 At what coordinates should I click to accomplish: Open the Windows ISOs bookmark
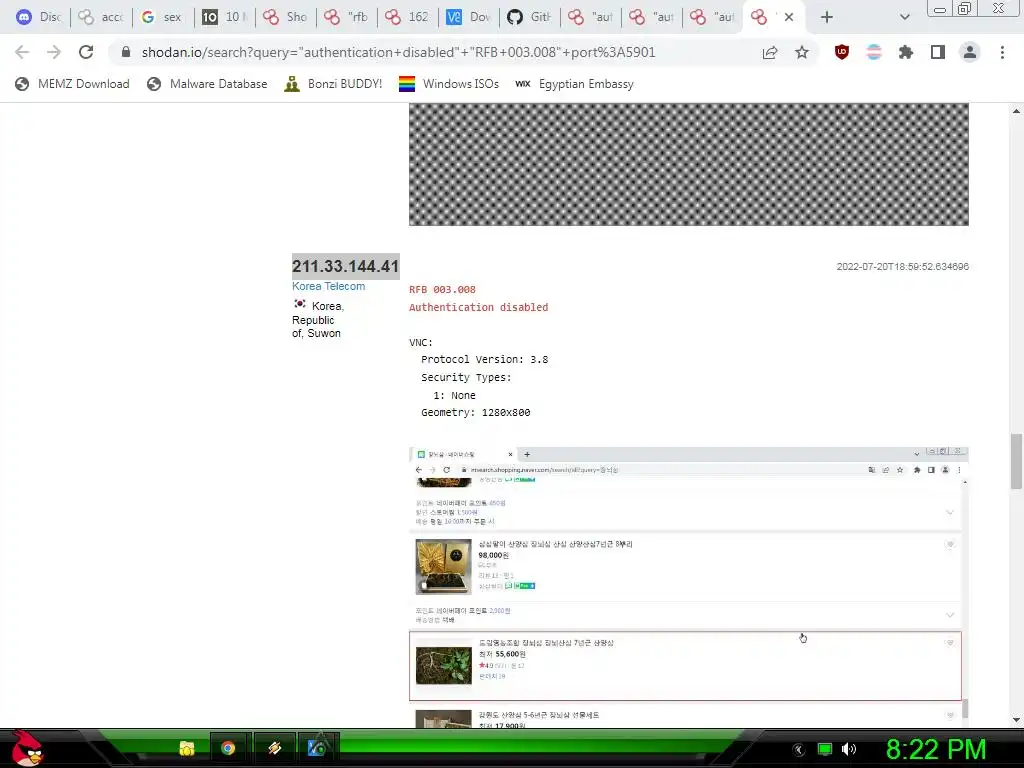[449, 84]
